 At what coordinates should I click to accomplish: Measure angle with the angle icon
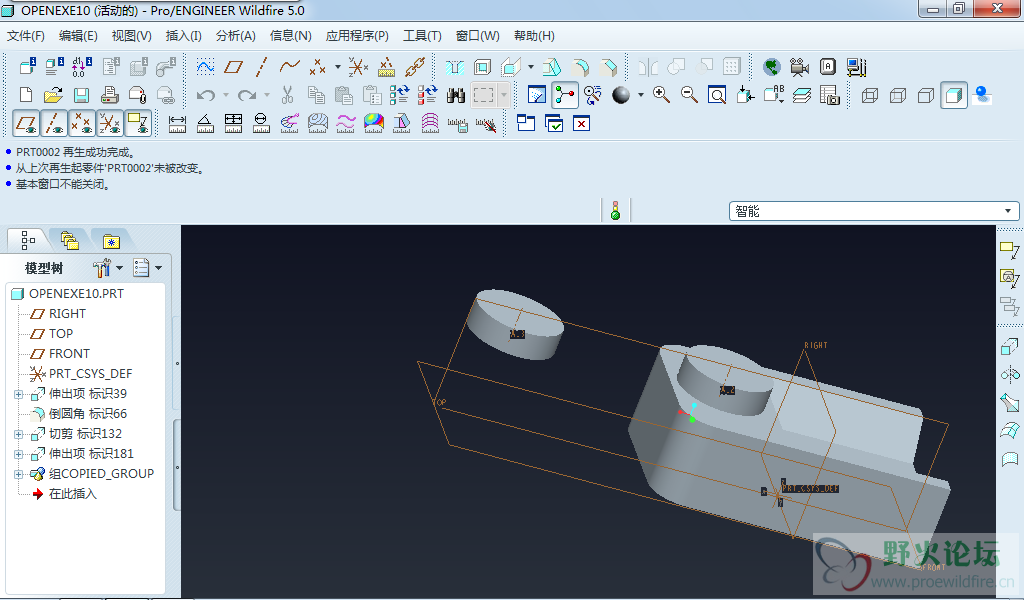pos(205,123)
